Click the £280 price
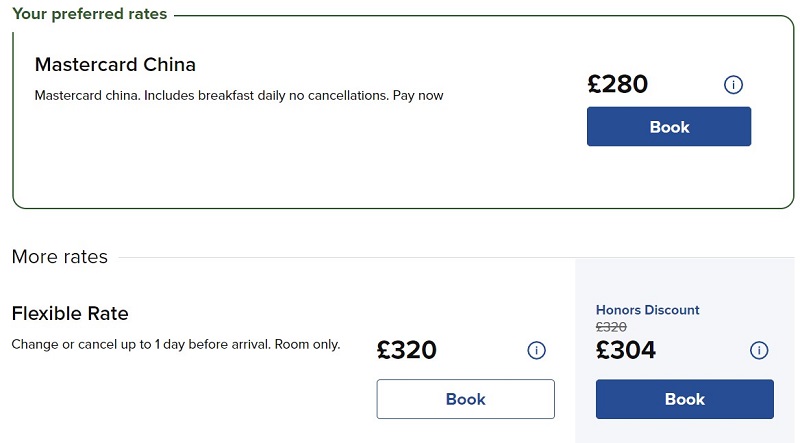Screen dimensions: 800x443 (617, 84)
